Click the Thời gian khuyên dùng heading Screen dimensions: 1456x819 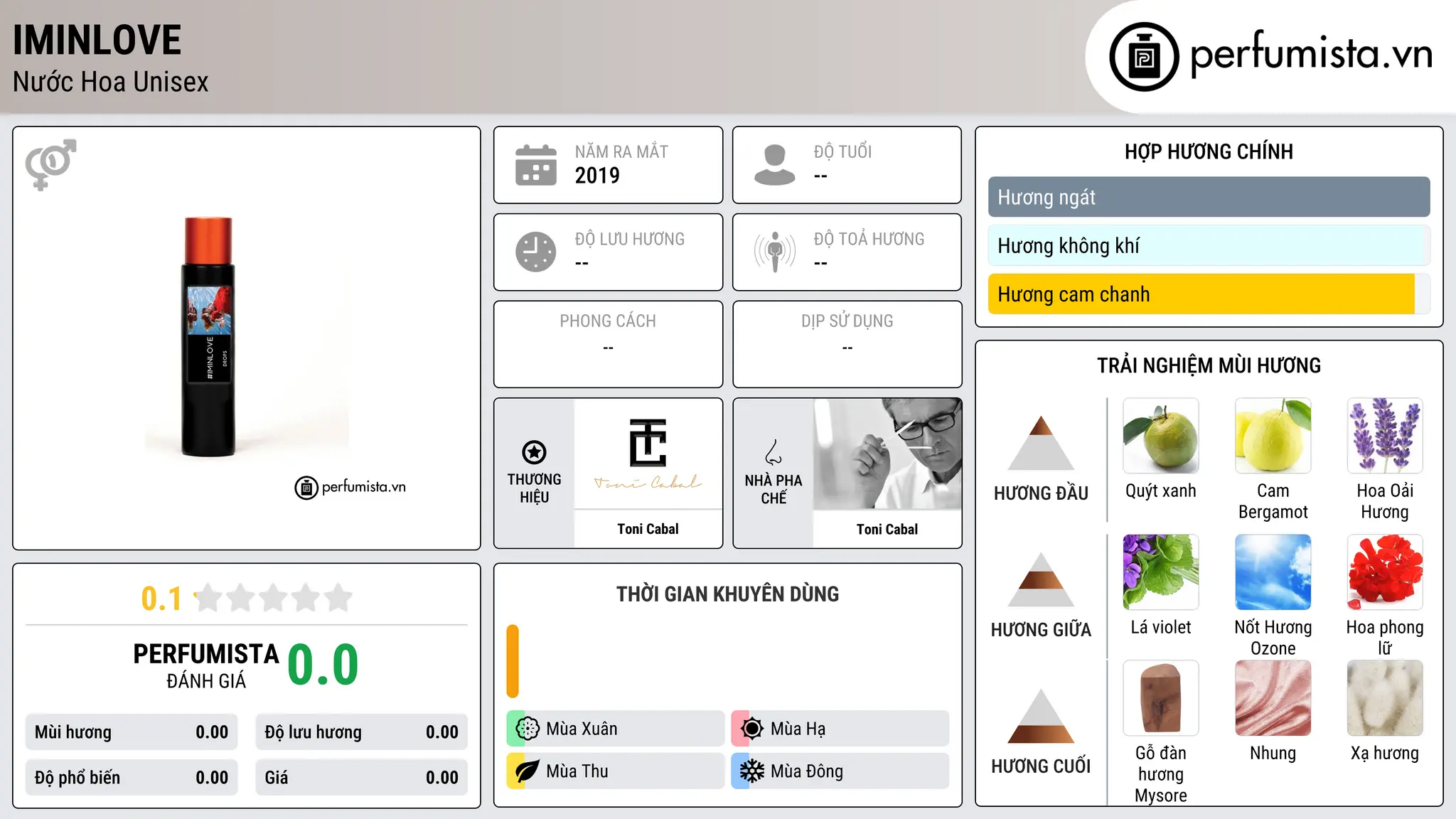coord(727,594)
